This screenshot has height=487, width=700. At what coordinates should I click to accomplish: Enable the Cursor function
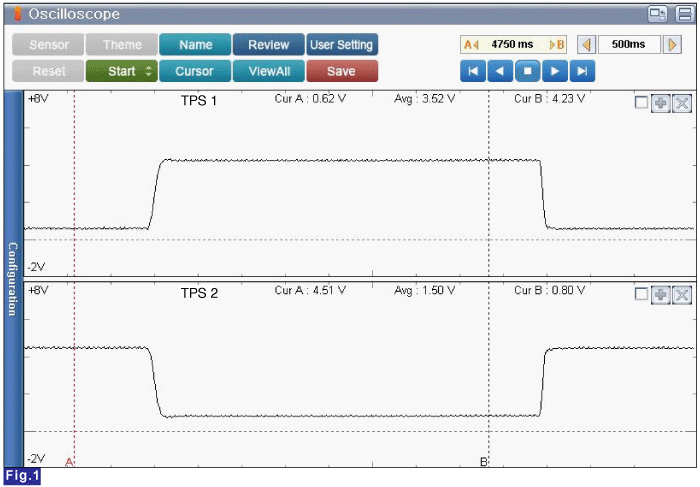(x=196, y=71)
